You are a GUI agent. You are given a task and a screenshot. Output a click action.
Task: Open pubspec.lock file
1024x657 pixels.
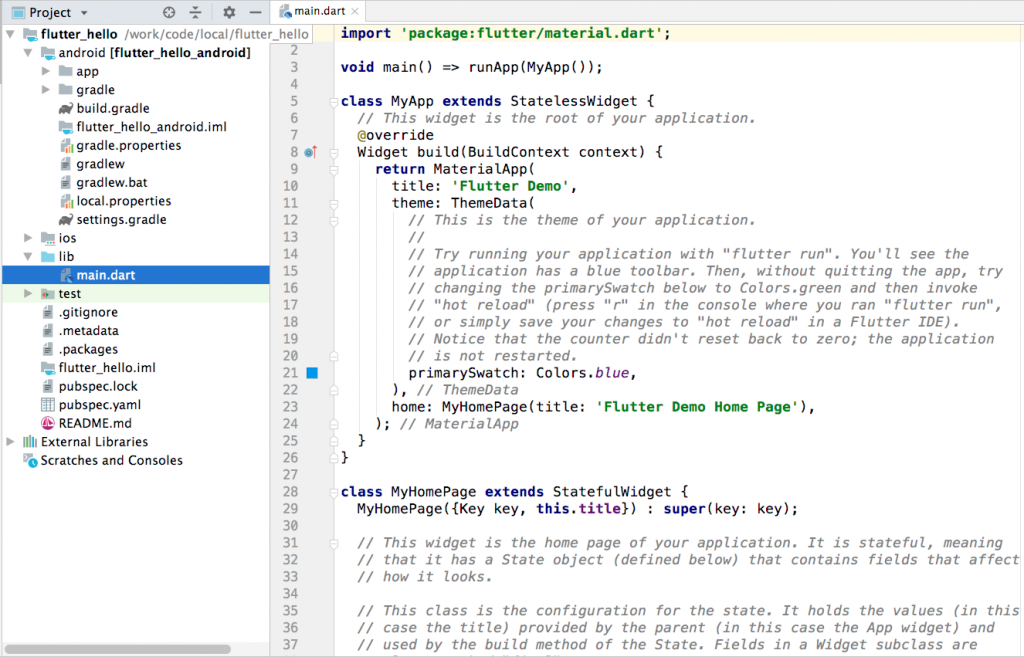(x=98, y=386)
